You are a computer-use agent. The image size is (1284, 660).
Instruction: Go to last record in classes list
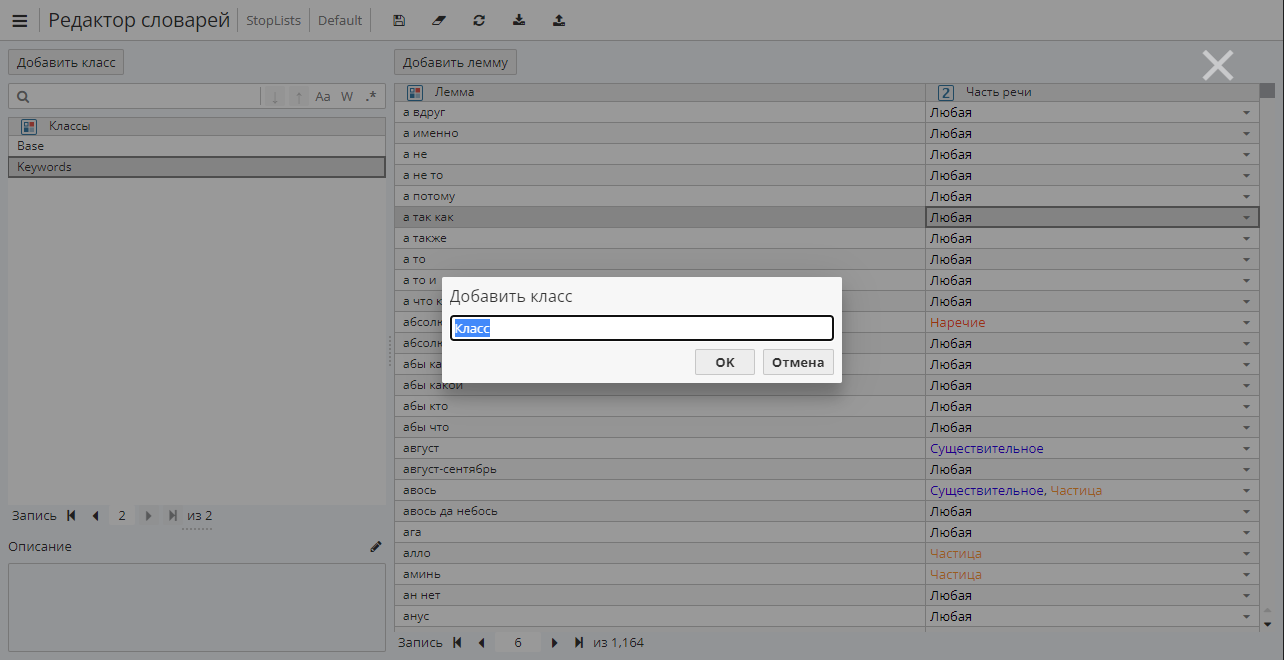[173, 516]
